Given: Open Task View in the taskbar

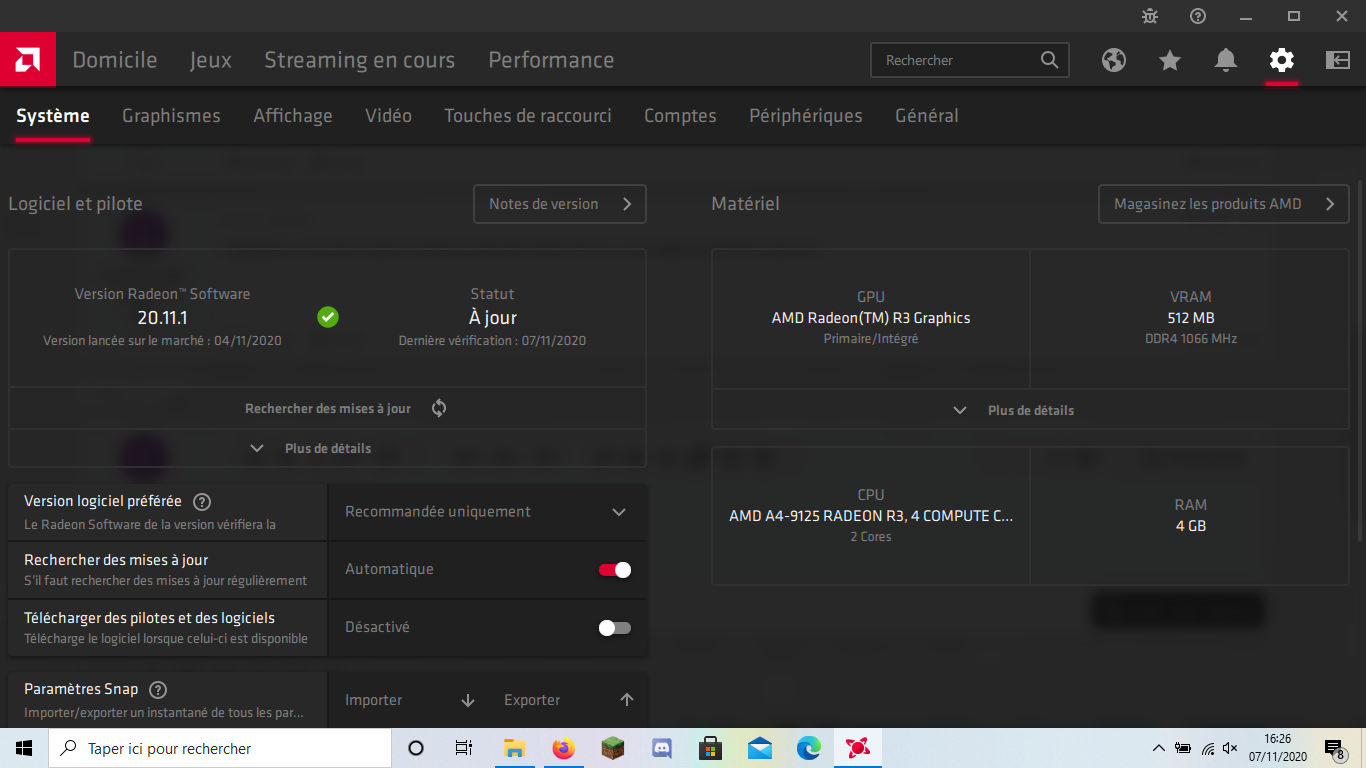Looking at the screenshot, I should click(x=464, y=748).
